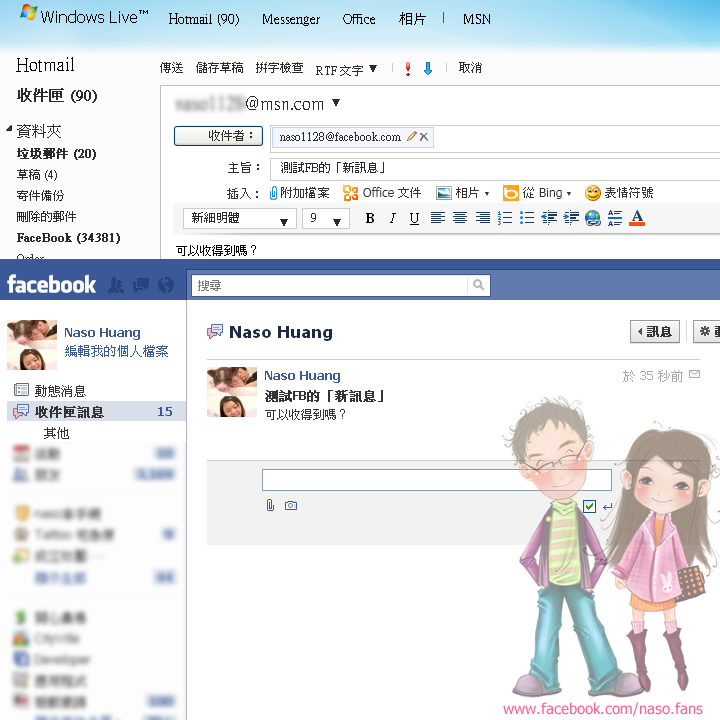Insert Office 文件 document

(382, 193)
